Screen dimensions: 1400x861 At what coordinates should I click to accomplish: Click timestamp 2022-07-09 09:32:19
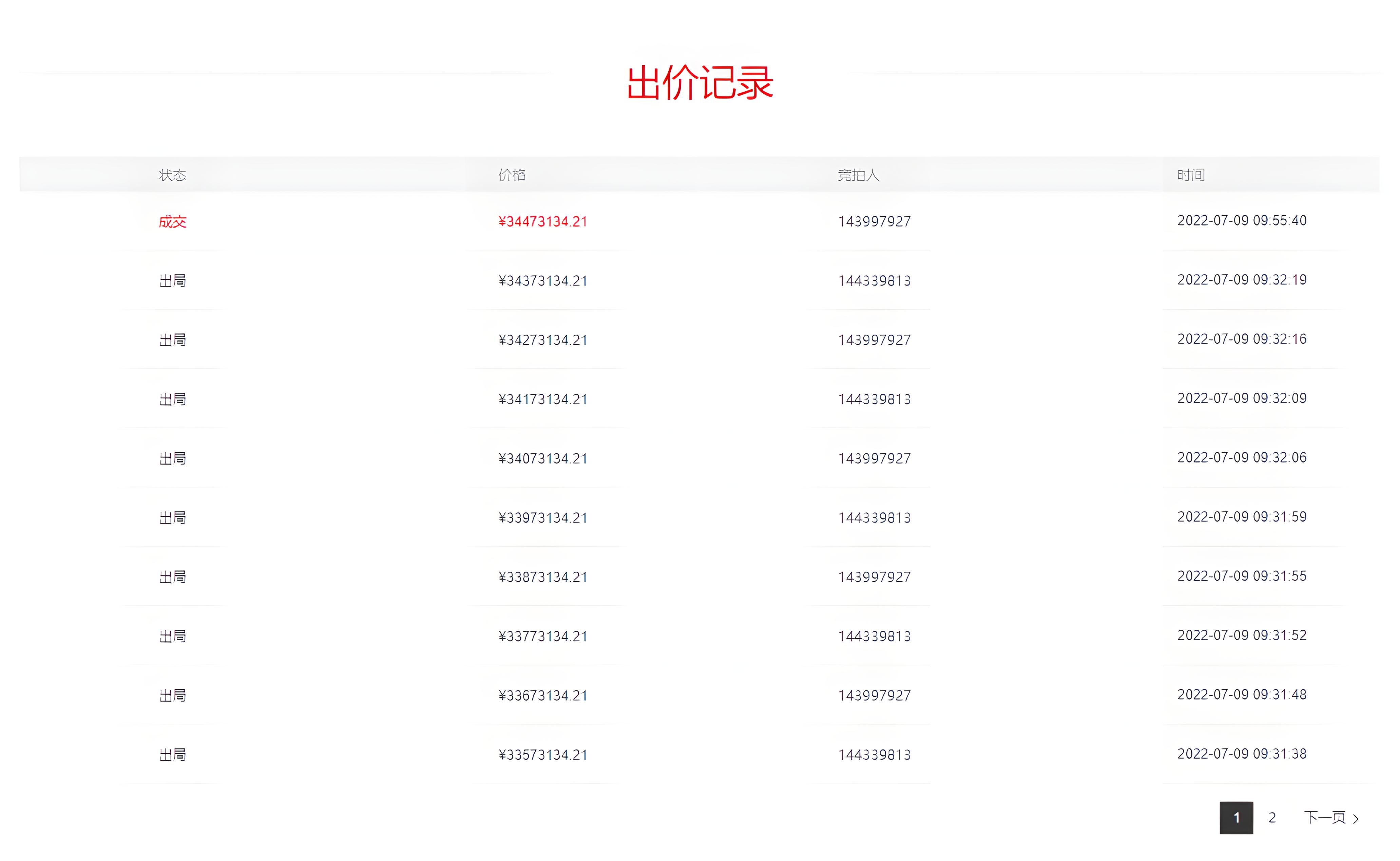coord(1242,280)
